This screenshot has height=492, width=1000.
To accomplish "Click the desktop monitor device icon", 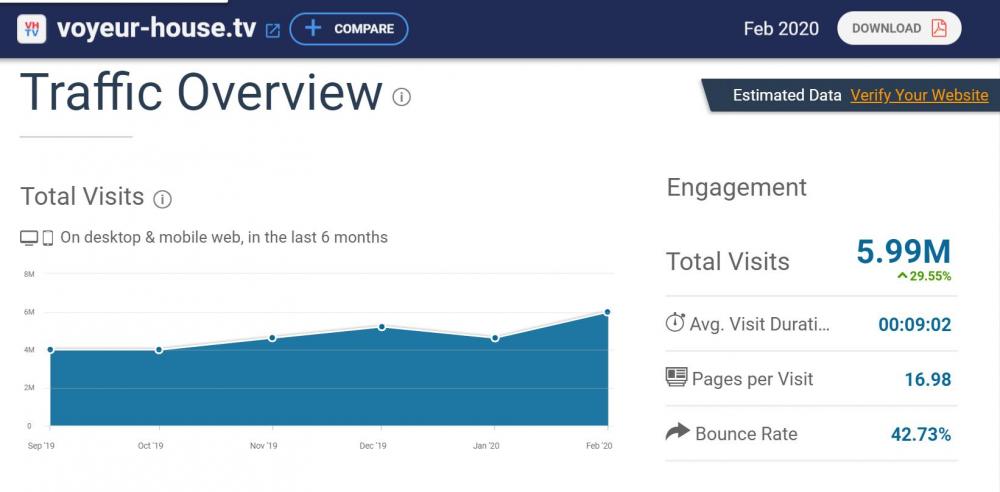I will pos(29,238).
